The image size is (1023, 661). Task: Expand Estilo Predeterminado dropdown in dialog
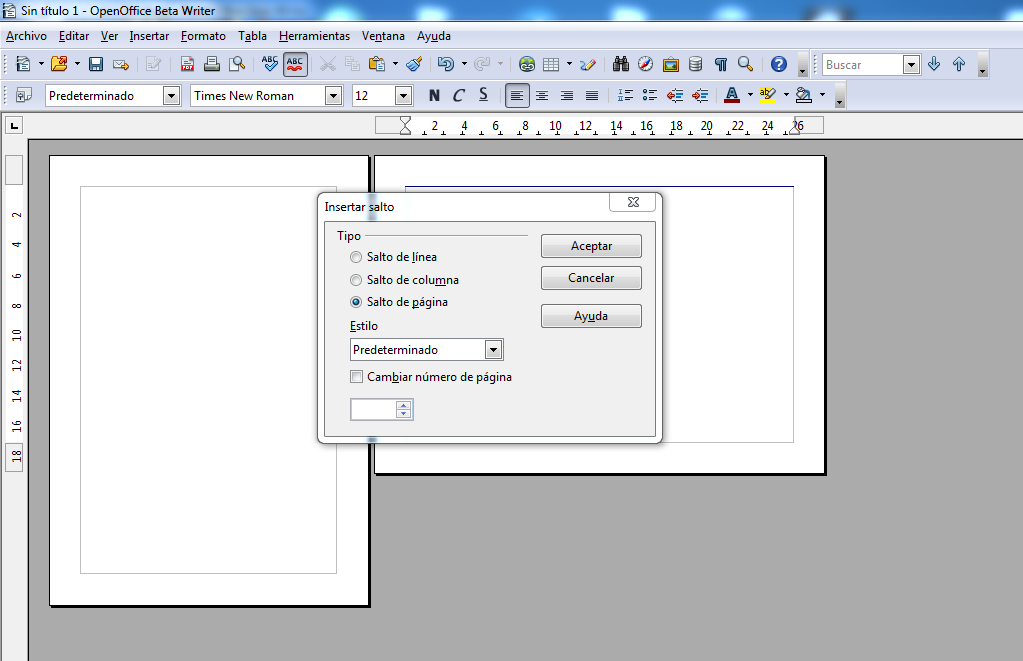click(493, 350)
